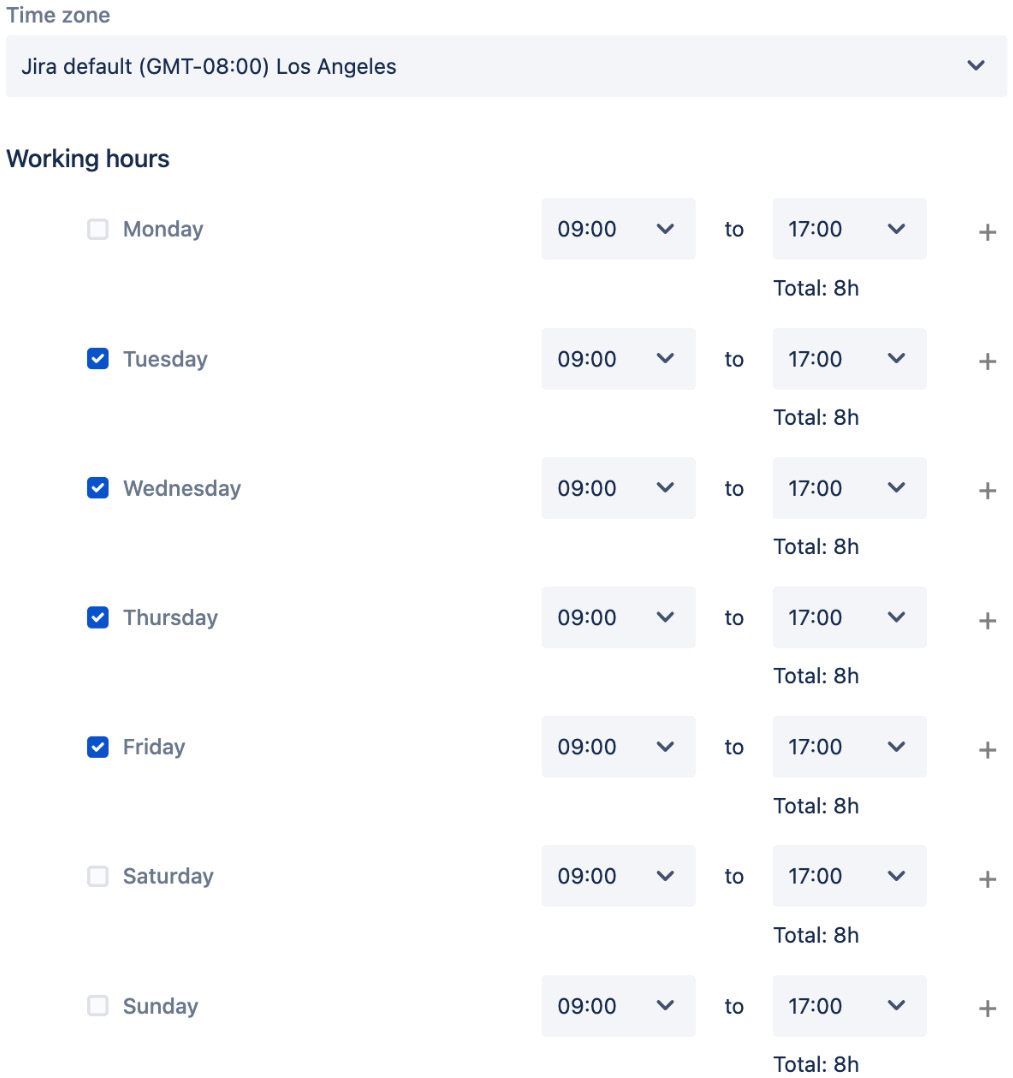This screenshot has height=1078, width=1013.
Task: Disable Thursday as a working day
Action: pyautogui.click(x=97, y=617)
